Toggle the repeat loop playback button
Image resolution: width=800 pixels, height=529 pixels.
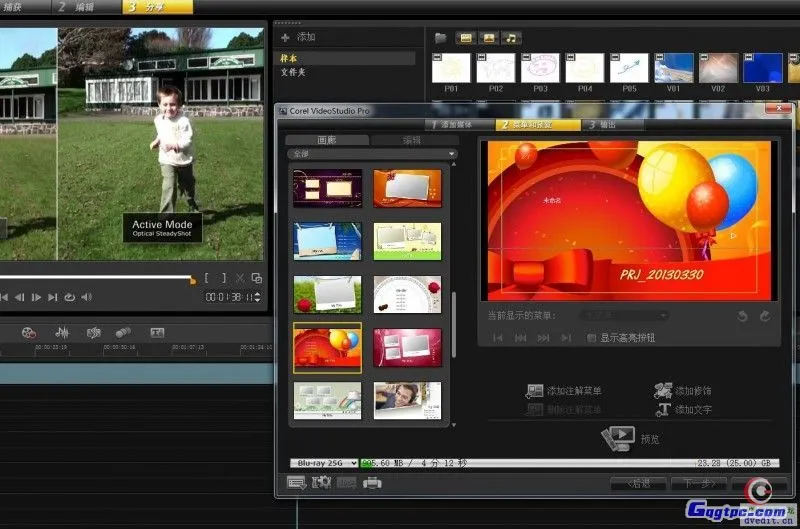69,297
